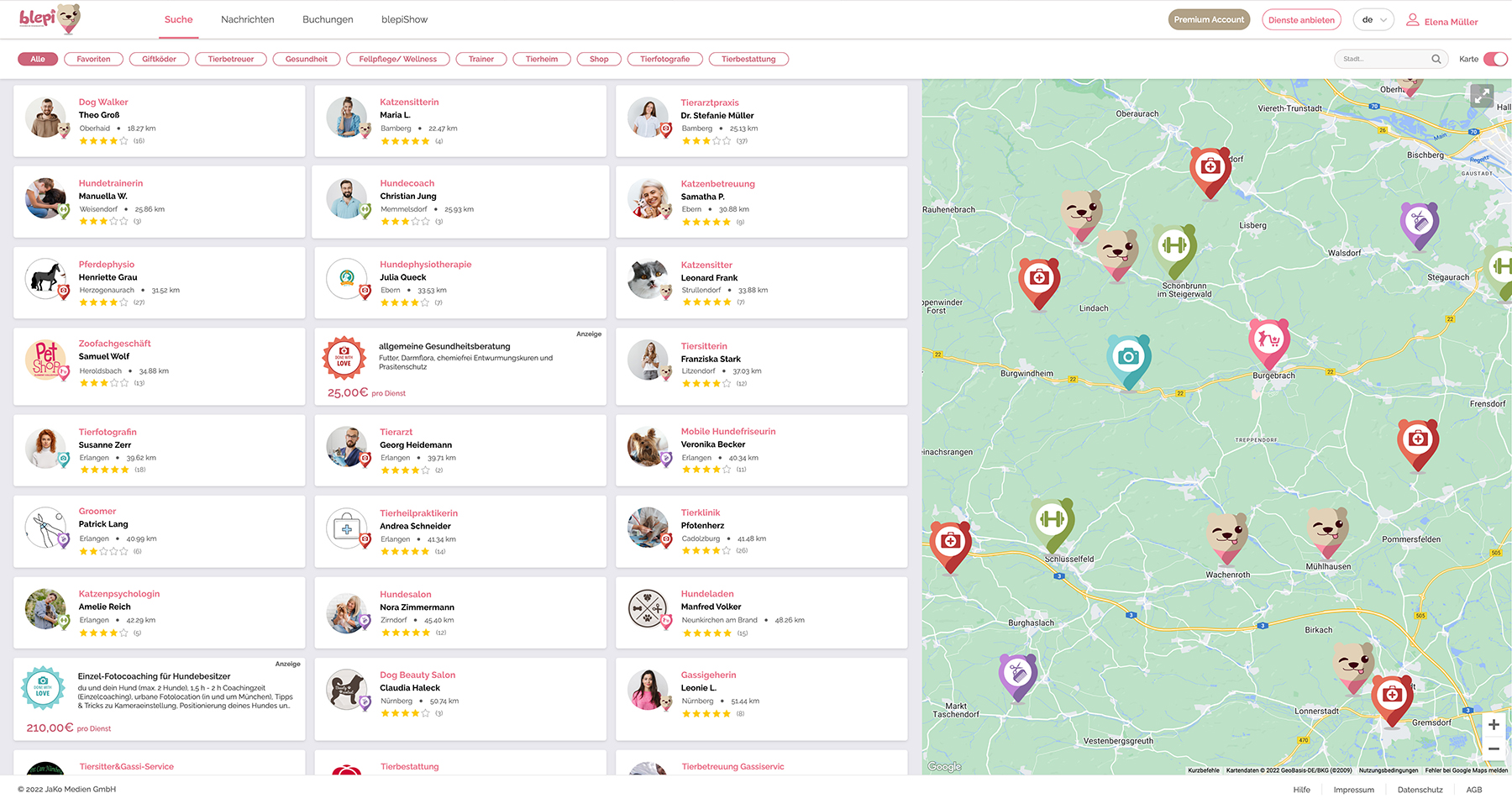Switch to the Nachrichten tab

(x=247, y=19)
